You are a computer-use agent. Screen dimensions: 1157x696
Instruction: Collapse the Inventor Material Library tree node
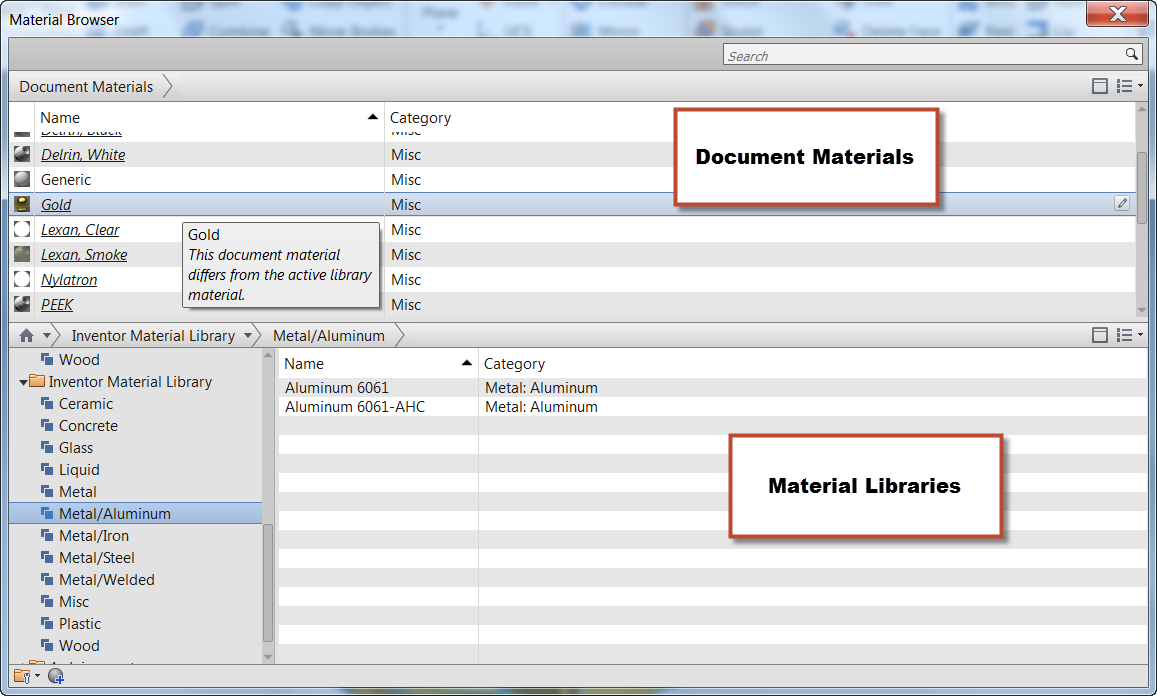[x=23, y=382]
